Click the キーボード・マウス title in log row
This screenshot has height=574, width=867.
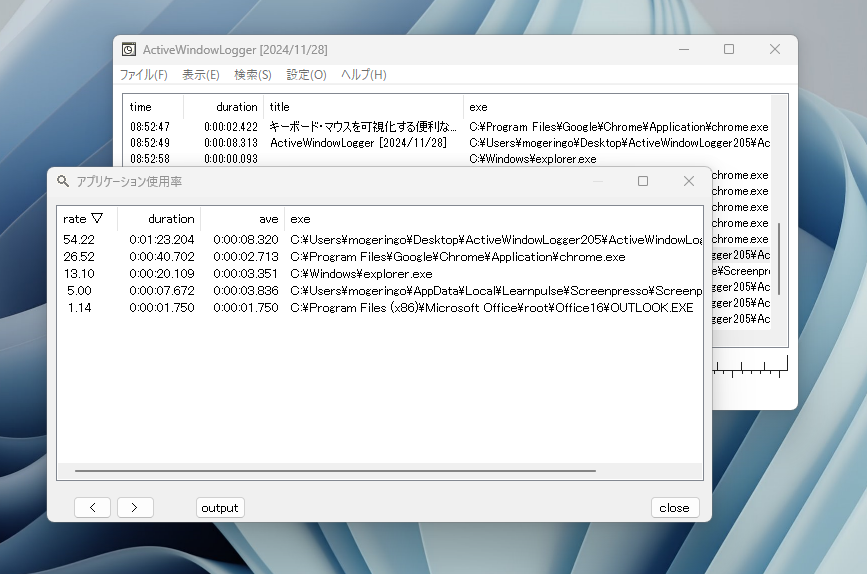pos(363,127)
